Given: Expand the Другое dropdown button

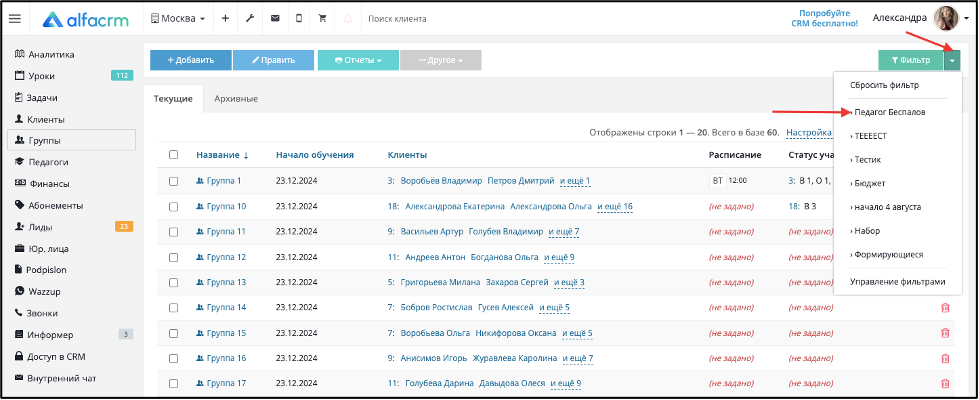Looking at the screenshot, I should click(x=441, y=61).
